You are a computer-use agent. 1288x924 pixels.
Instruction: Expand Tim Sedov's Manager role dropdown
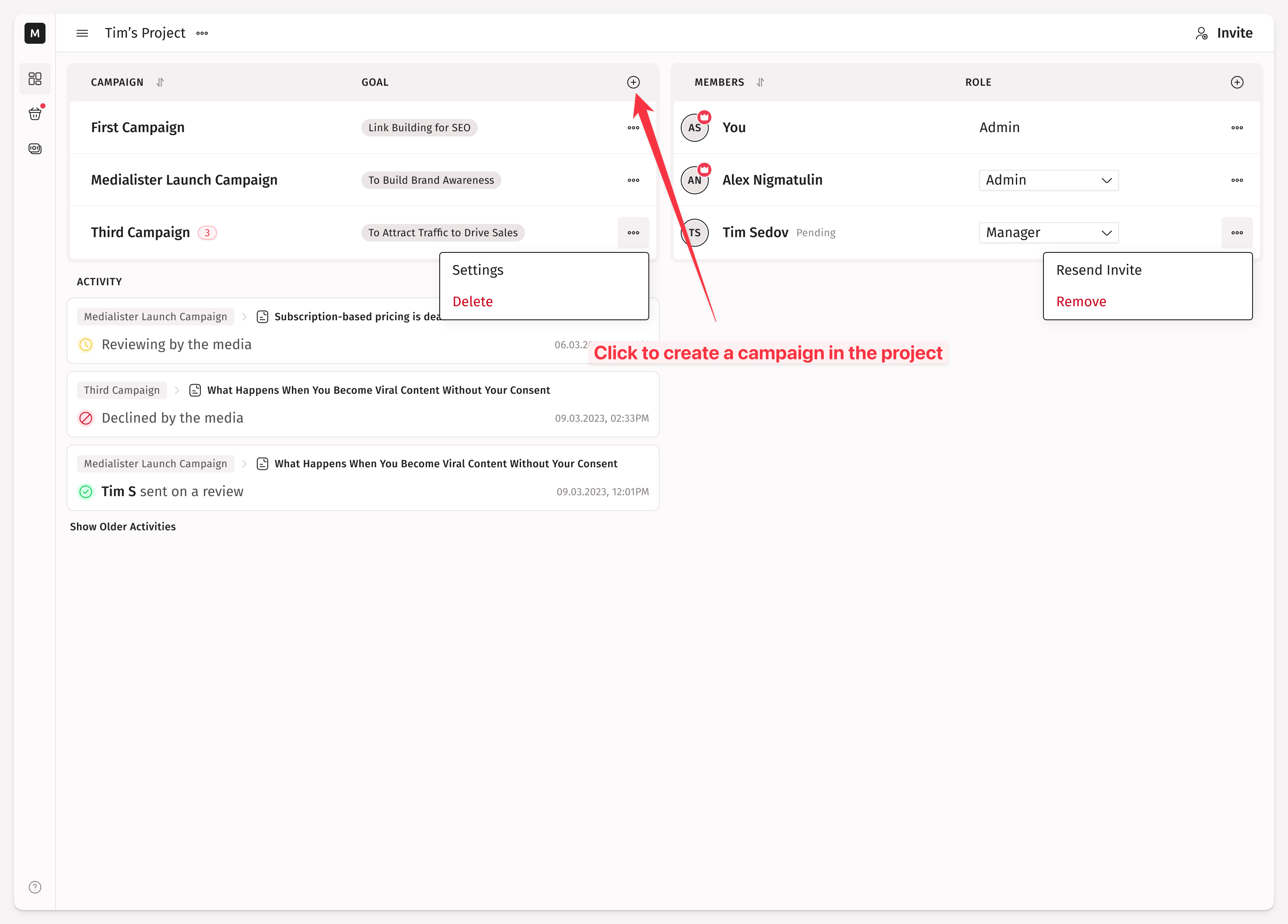pos(1048,233)
